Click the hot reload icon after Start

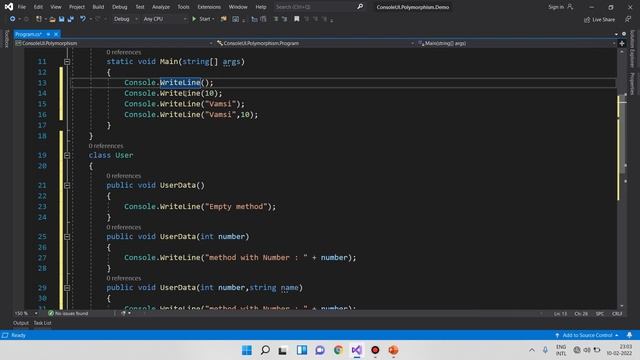pyautogui.click(x=224, y=19)
